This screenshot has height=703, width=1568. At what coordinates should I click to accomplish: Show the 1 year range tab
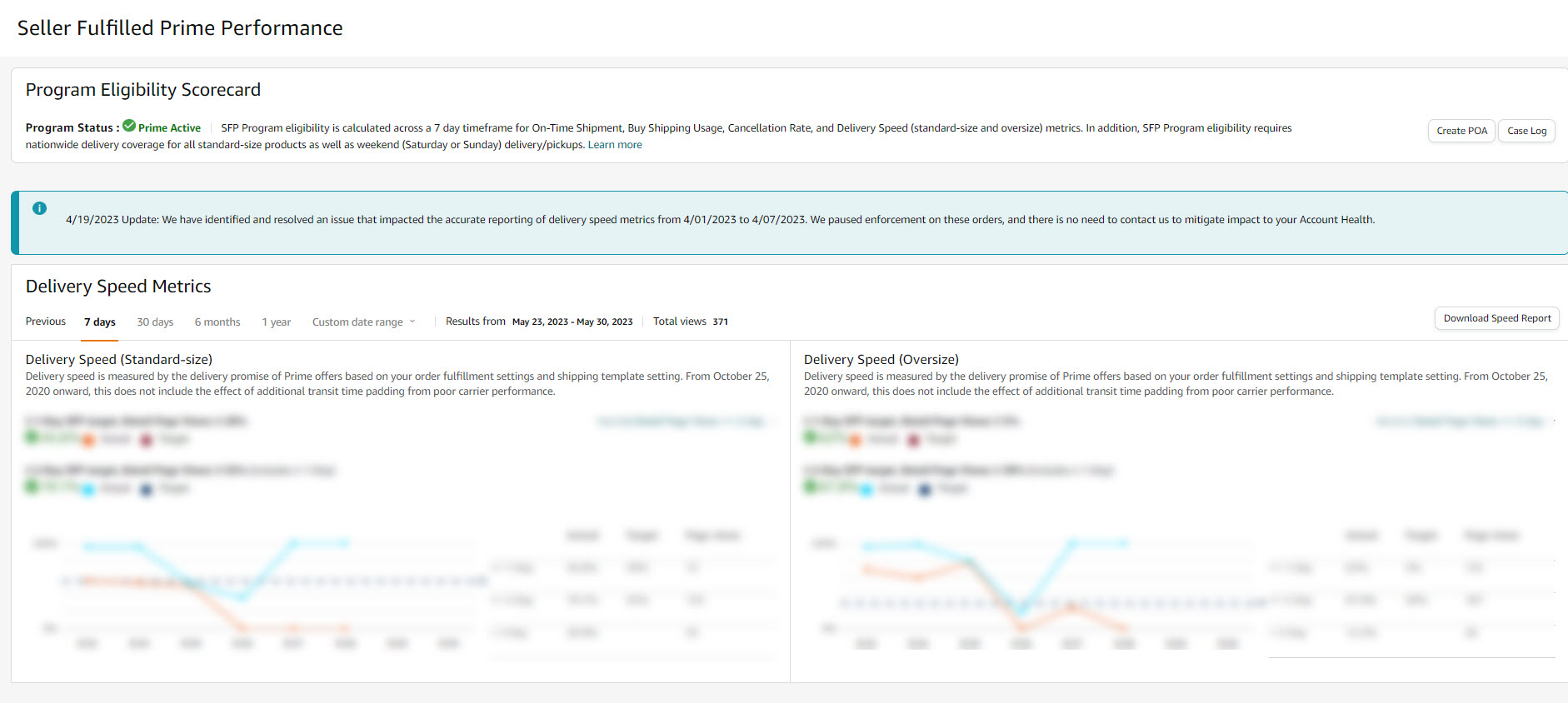tap(277, 322)
